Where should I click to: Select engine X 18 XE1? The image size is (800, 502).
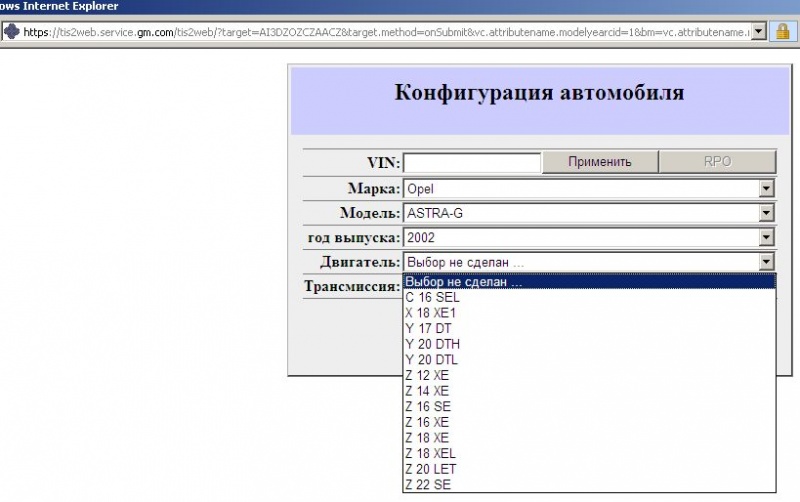(589, 313)
